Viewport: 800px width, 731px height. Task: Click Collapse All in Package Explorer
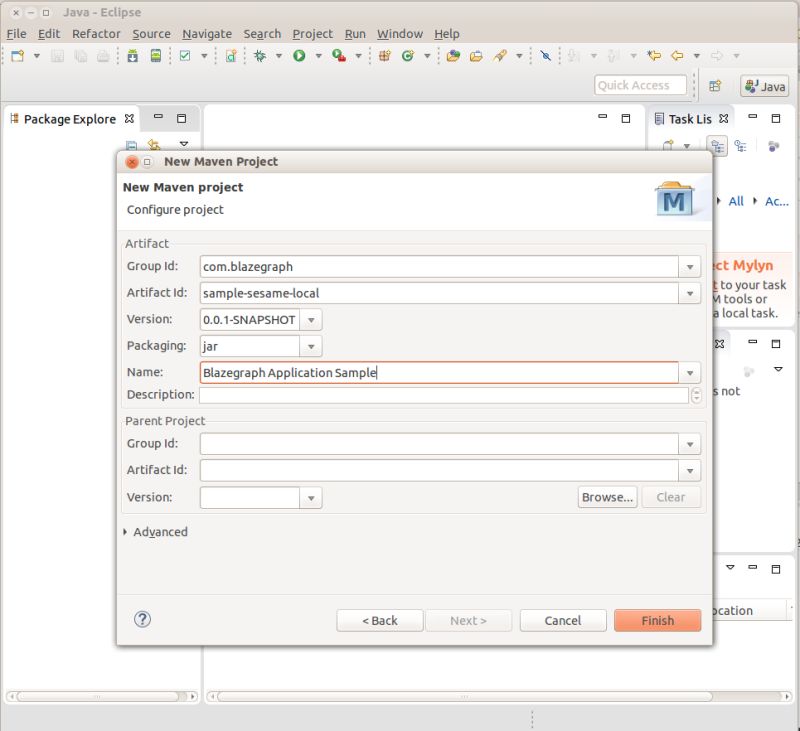click(x=130, y=145)
